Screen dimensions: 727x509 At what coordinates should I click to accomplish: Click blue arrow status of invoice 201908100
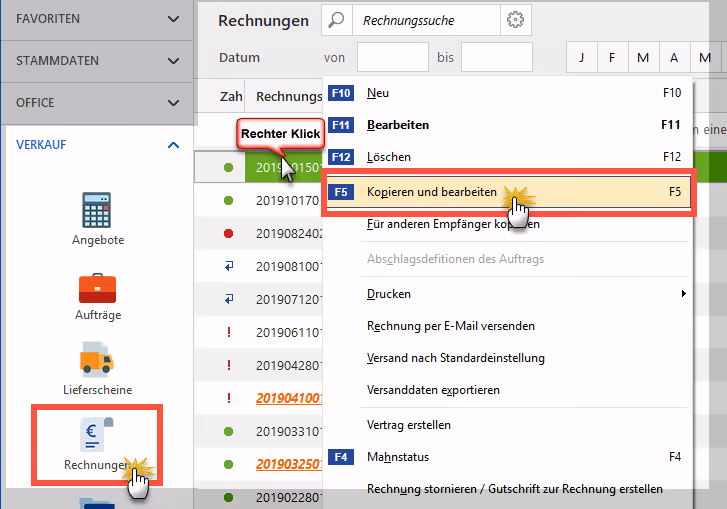[x=229, y=266]
